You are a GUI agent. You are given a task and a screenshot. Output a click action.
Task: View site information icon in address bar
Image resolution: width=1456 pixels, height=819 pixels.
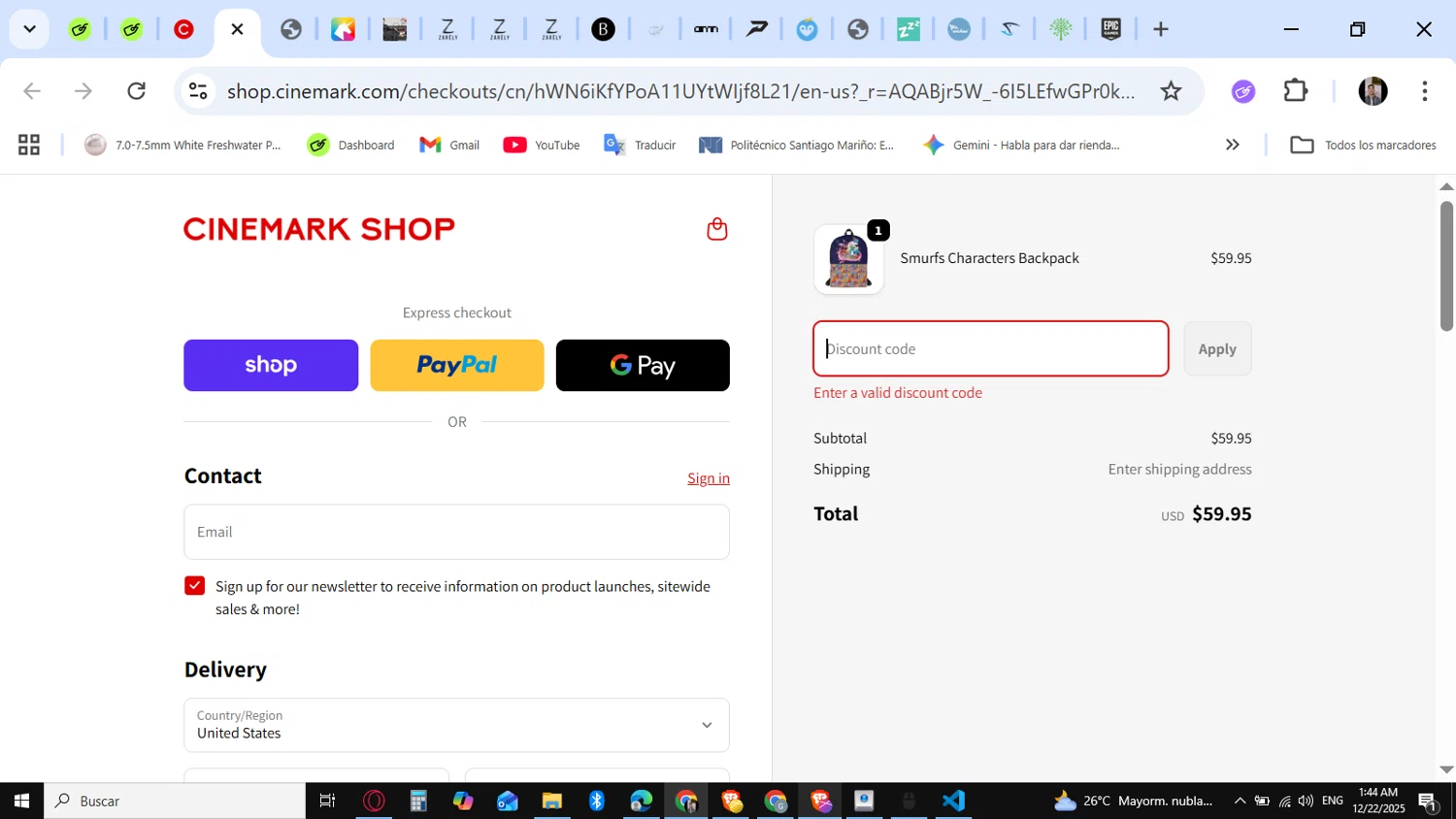click(x=198, y=91)
